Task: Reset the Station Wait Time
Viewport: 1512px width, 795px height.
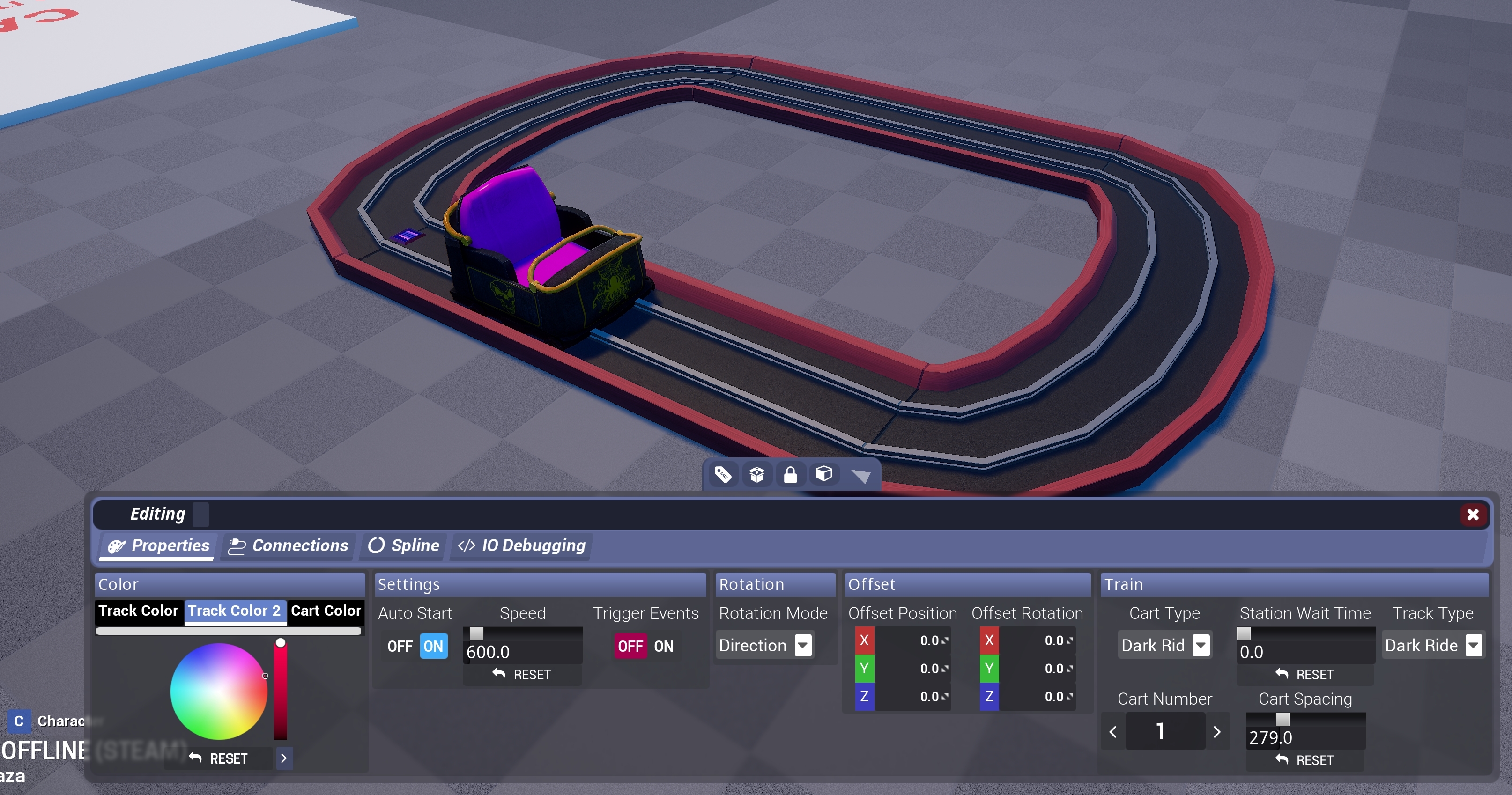Action: (1305, 675)
